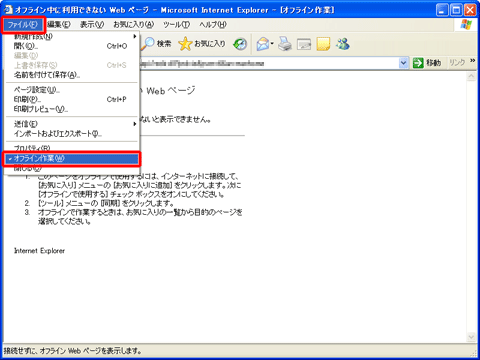Image resolution: width=480 pixels, height=360 pixels.
Task: Click the vertical scrollbar down arrow
Action: tap(471, 337)
